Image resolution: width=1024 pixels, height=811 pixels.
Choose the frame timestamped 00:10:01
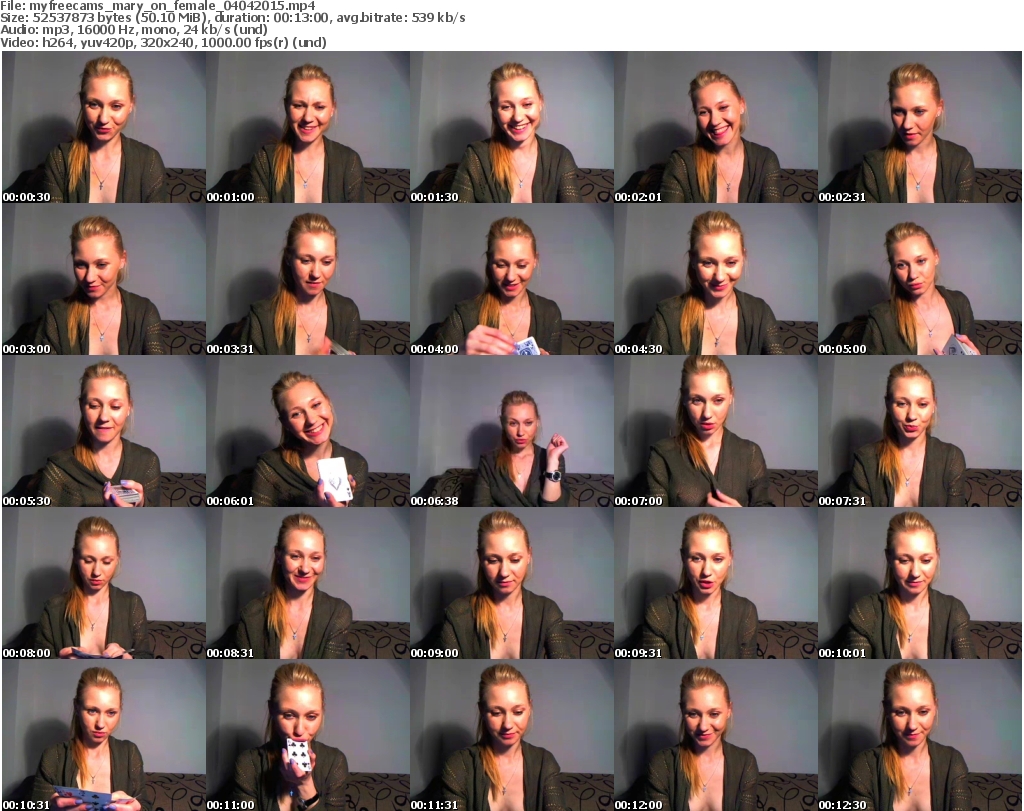coord(920,583)
